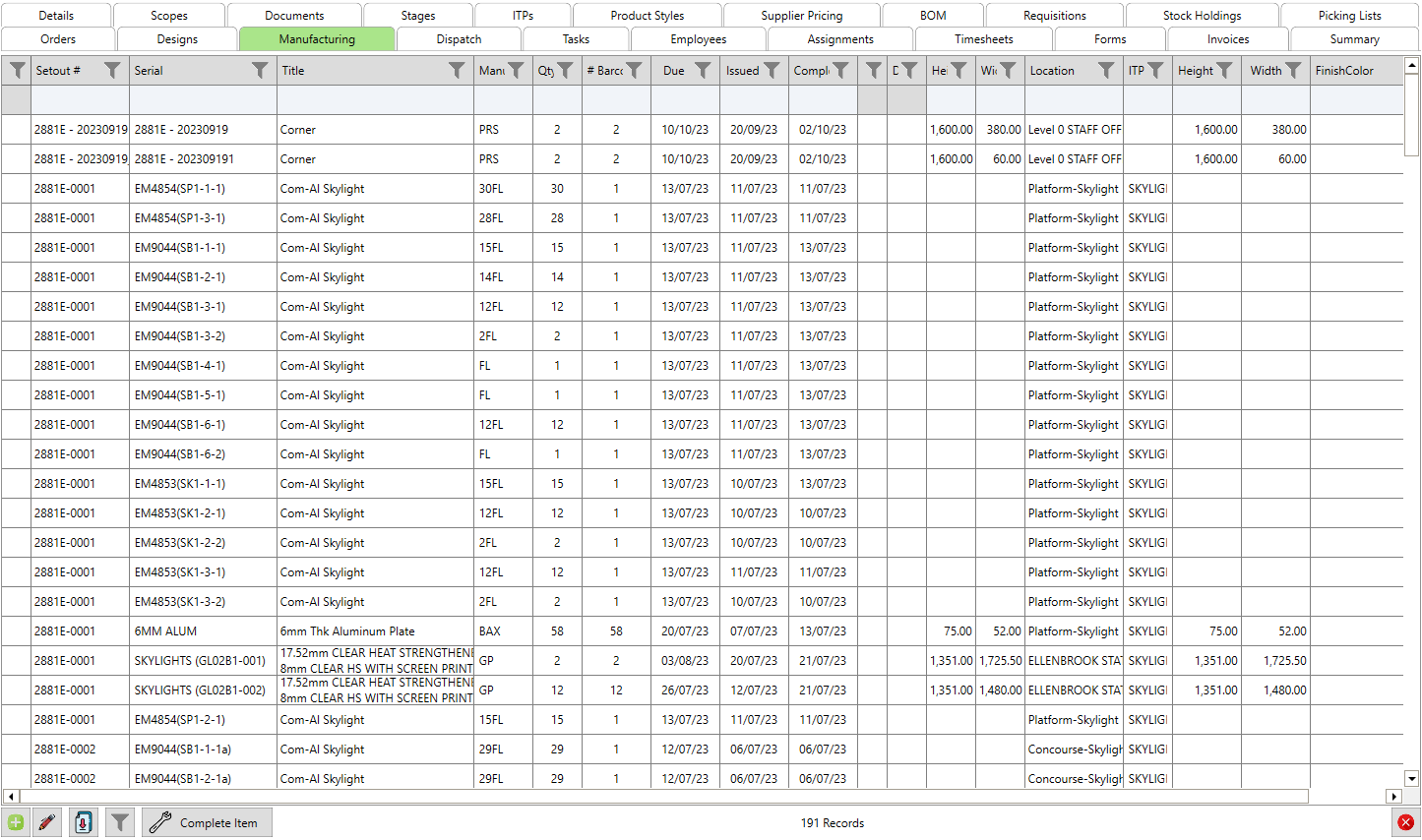The height and width of the screenshot is (840, 1422).
Task: Open the Height column filter dropdown
Action: pos(1224,70)
